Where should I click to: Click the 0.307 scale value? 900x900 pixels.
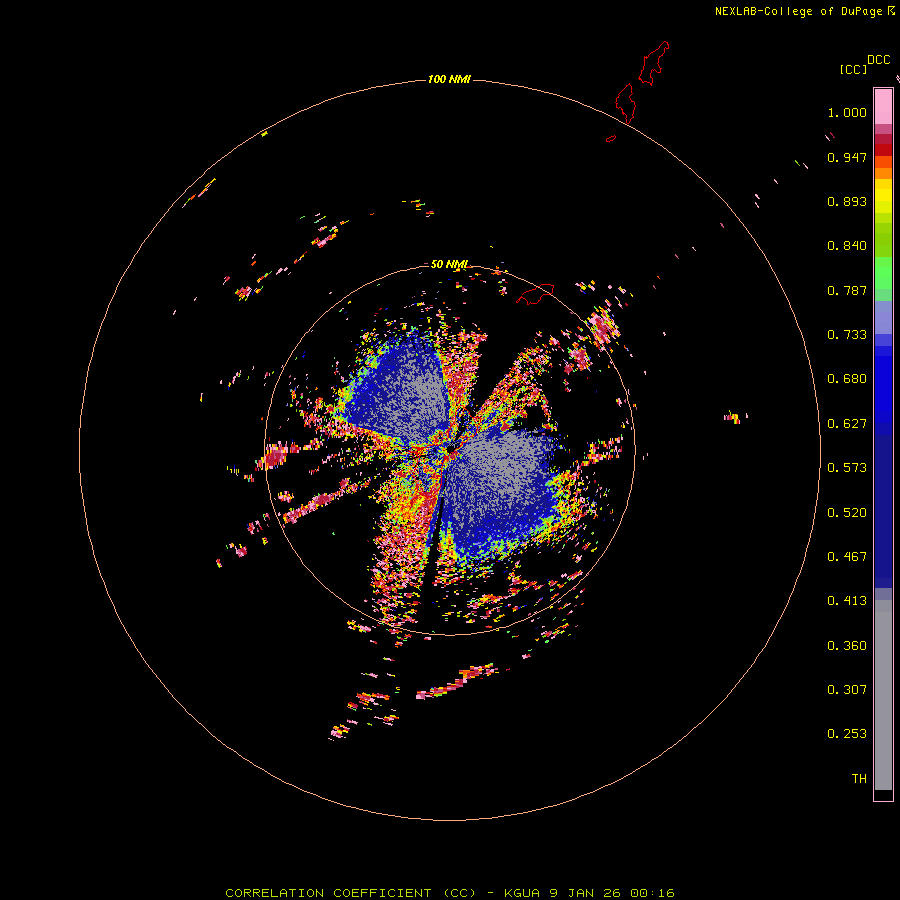(847, 690)
